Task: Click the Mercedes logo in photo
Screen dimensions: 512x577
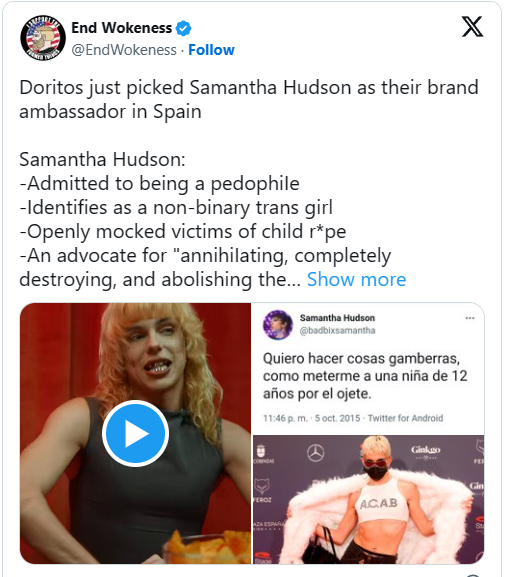Action: 315,453
